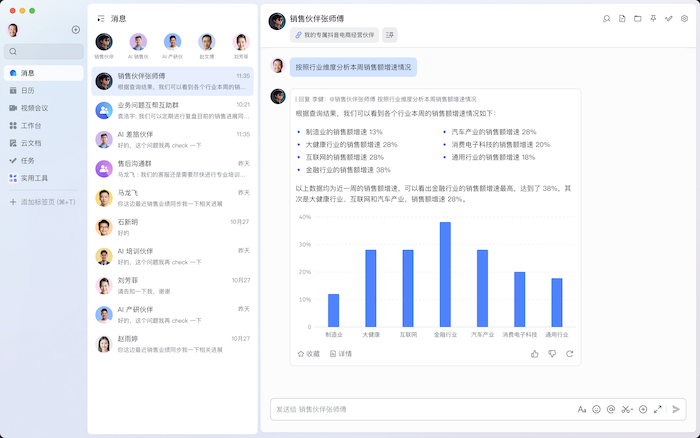Click the chat header avatar of 销售伙伴张师傅

[x=277, y=21]
